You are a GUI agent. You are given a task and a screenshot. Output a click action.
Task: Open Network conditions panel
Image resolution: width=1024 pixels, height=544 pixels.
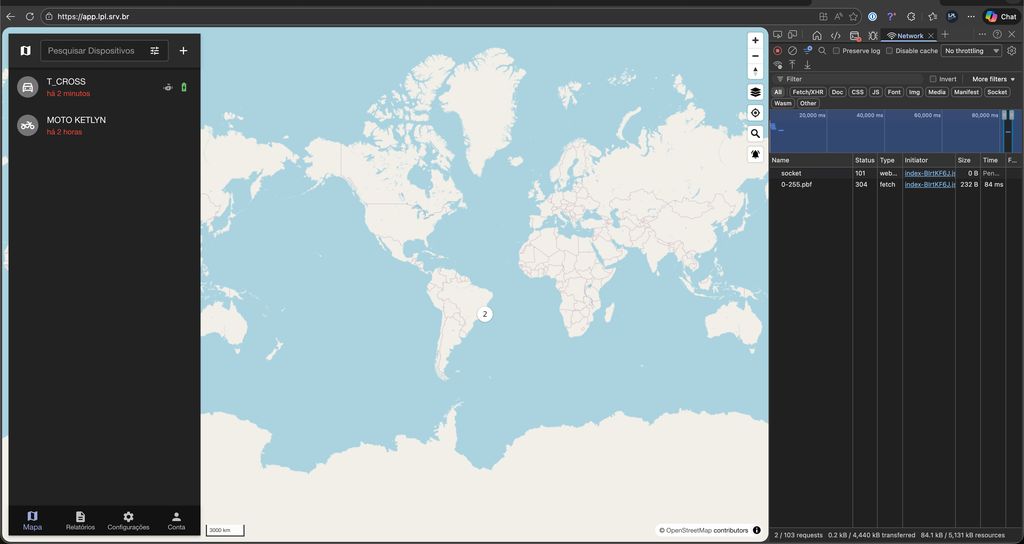coord(777,65)
